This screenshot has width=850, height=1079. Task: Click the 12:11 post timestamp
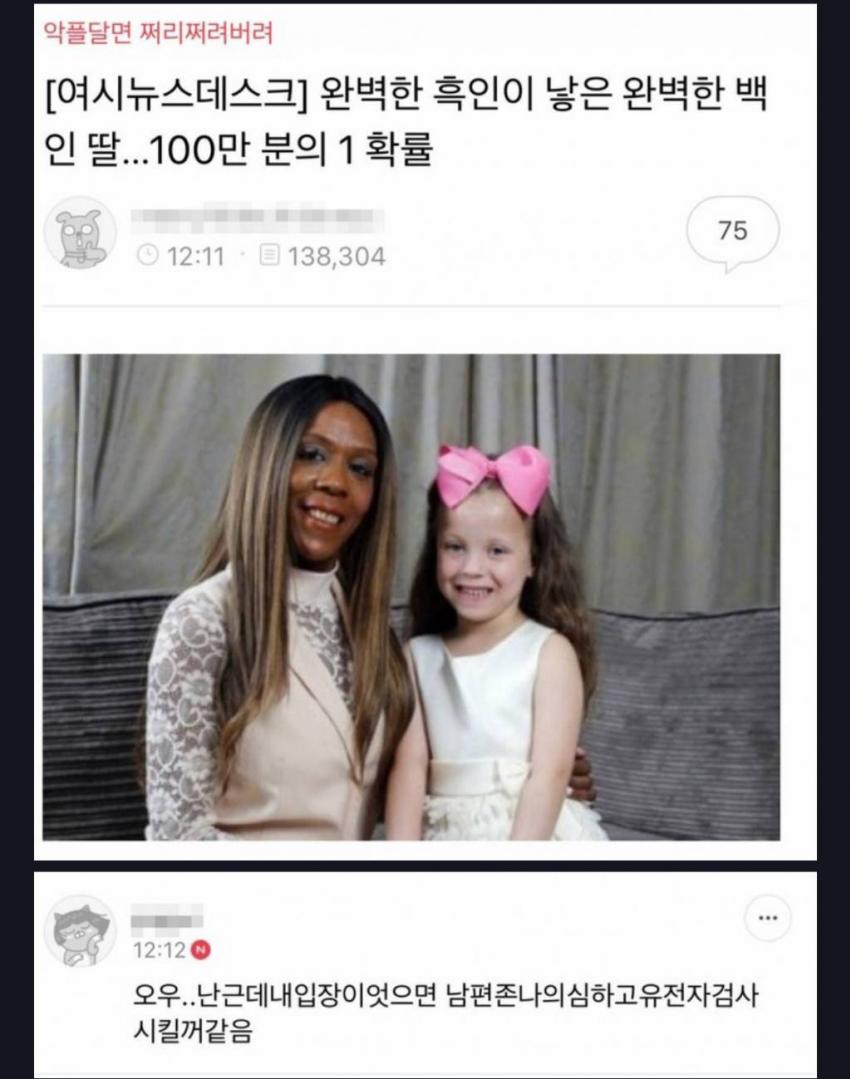[x=195, y=257]
